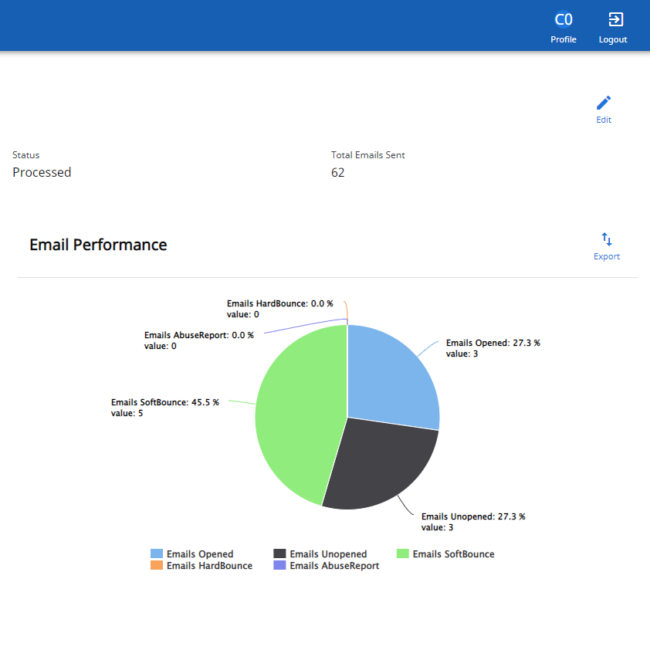The image size is (650, 660).
Task: Export the Email Performance chart data
Action: click(x=606, y=240)
